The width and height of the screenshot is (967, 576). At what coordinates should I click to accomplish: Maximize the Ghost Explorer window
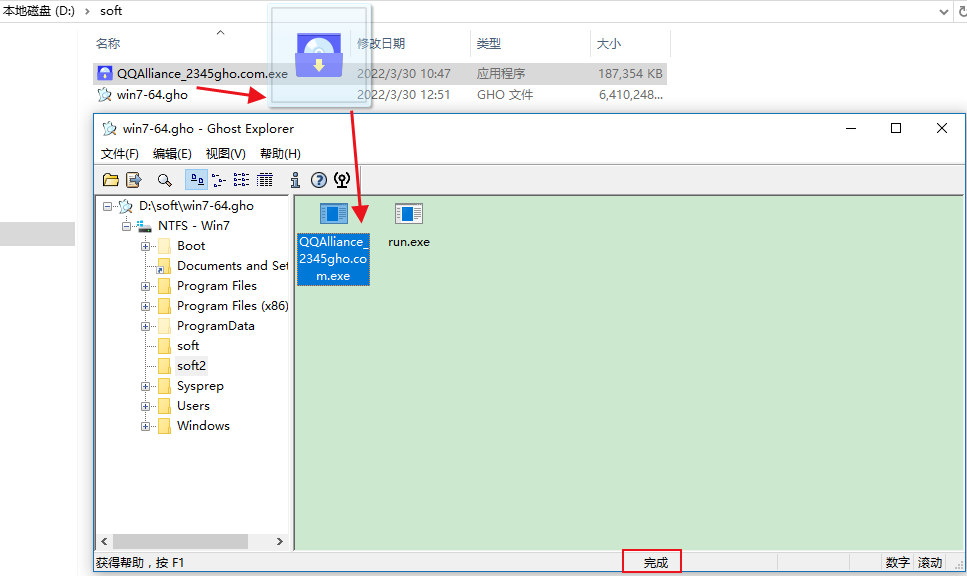(896, 128)
